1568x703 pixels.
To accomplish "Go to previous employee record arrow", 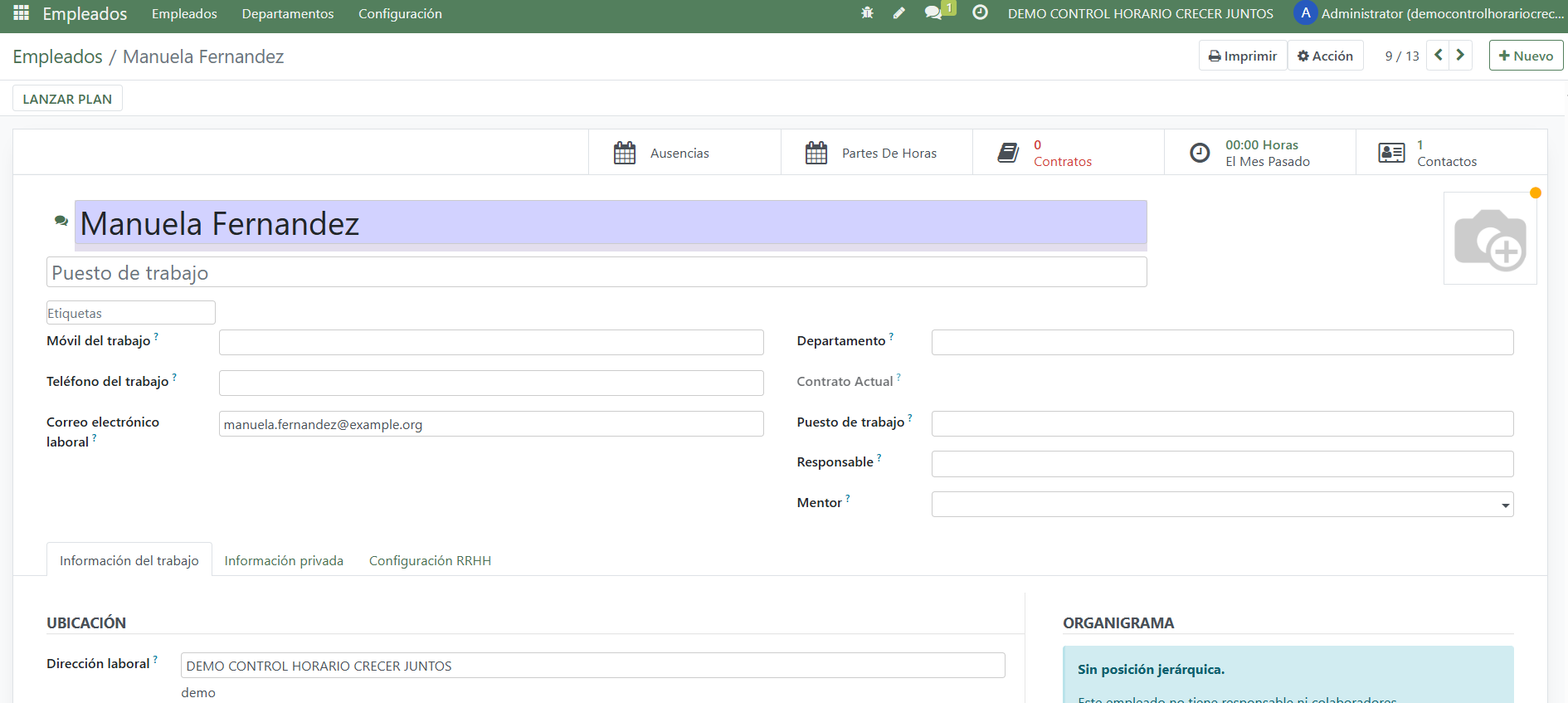I will pyautogui.click(x=1439, y=56).
